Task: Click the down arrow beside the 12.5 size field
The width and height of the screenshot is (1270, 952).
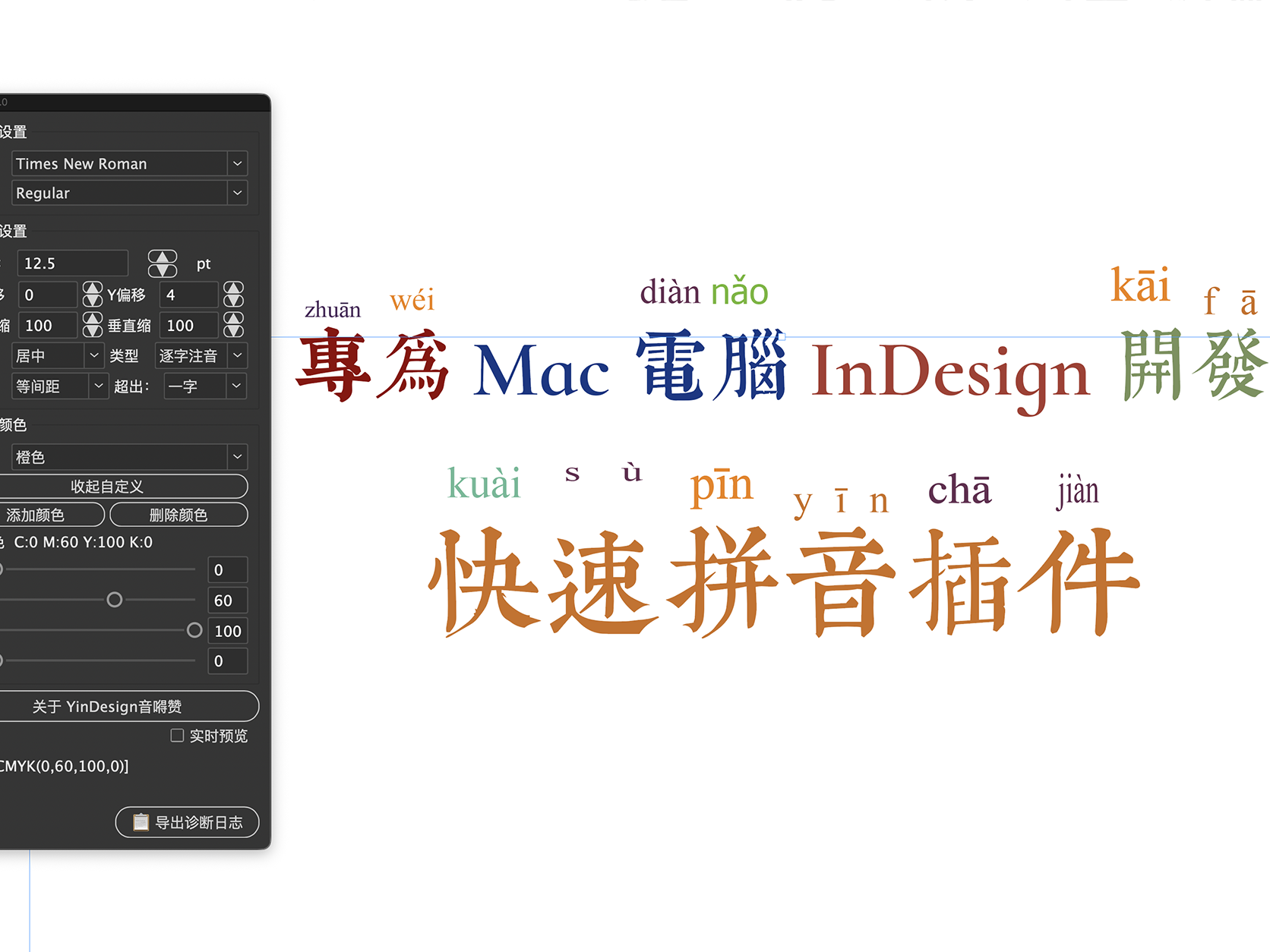Action: click(x=163, y=270)
